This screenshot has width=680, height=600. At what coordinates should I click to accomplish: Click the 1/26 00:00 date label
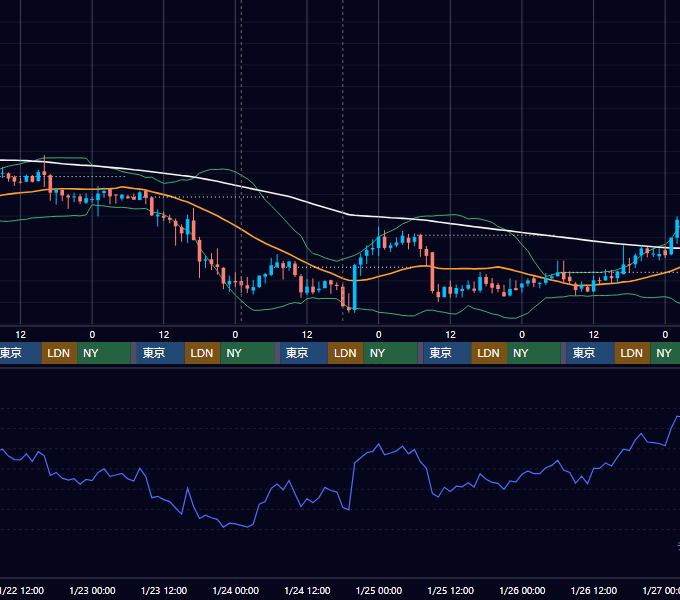(x=522, y=590)
